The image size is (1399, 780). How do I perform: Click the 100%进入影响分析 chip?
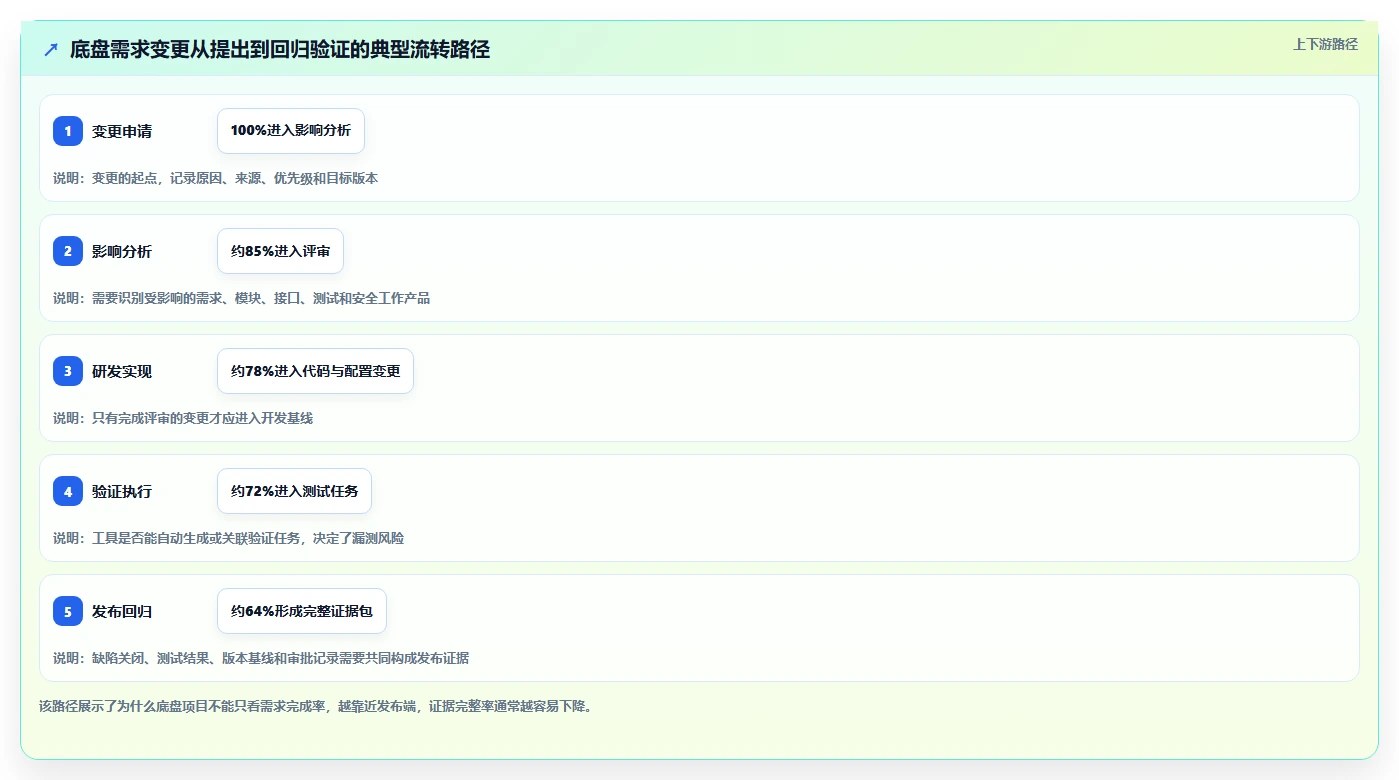(x=291, y=131)
